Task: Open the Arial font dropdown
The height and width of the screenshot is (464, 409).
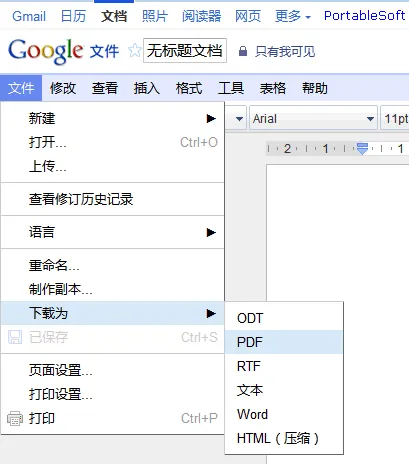Action: click(313, 119)
